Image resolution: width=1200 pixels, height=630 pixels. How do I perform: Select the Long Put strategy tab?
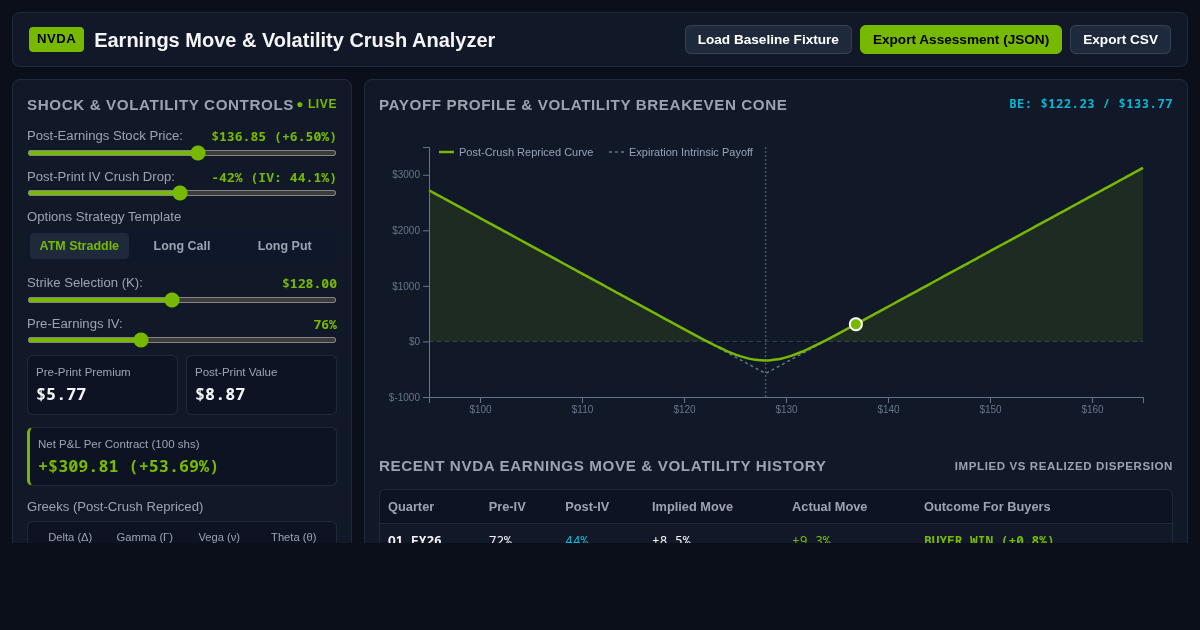(x=285, y=246)
